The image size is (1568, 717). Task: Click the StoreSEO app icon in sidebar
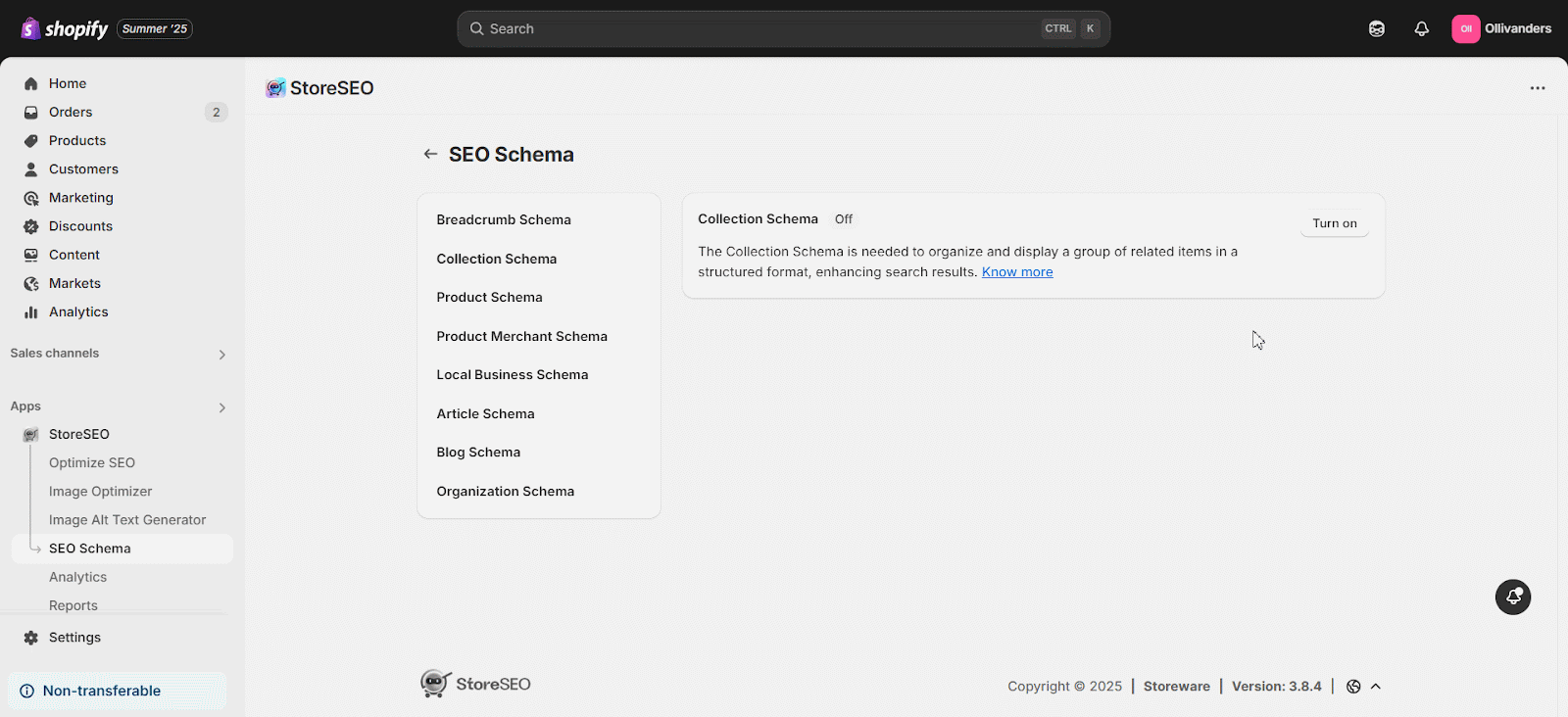[31, 434]
